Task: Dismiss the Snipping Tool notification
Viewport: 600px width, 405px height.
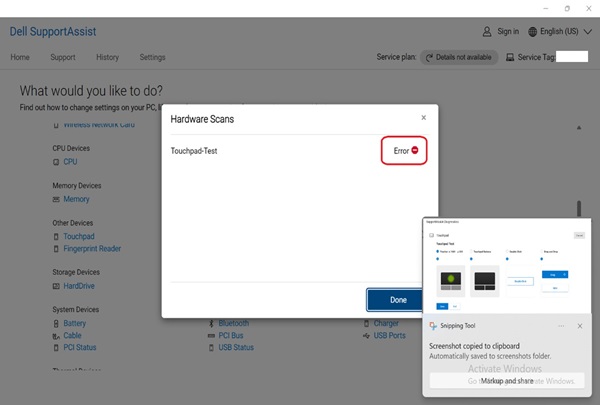Action: coord(580,326)
